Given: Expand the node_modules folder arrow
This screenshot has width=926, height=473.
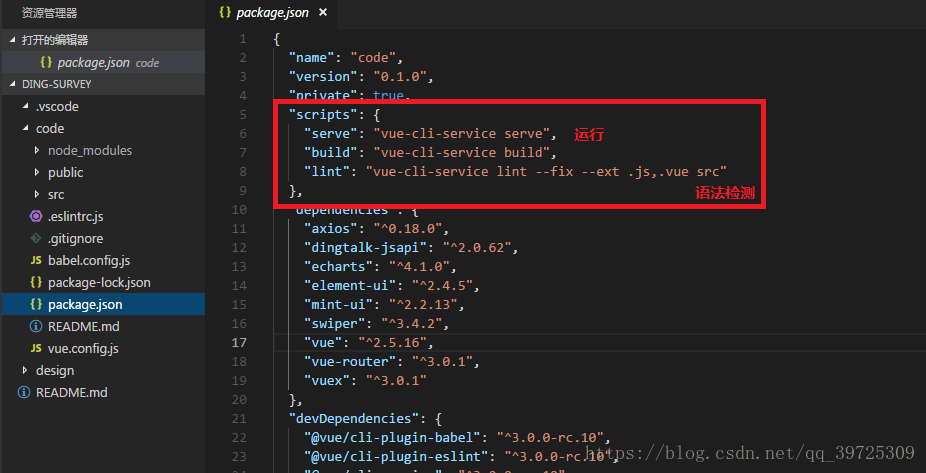Looking at the screenshot, I should coord(37,151).
